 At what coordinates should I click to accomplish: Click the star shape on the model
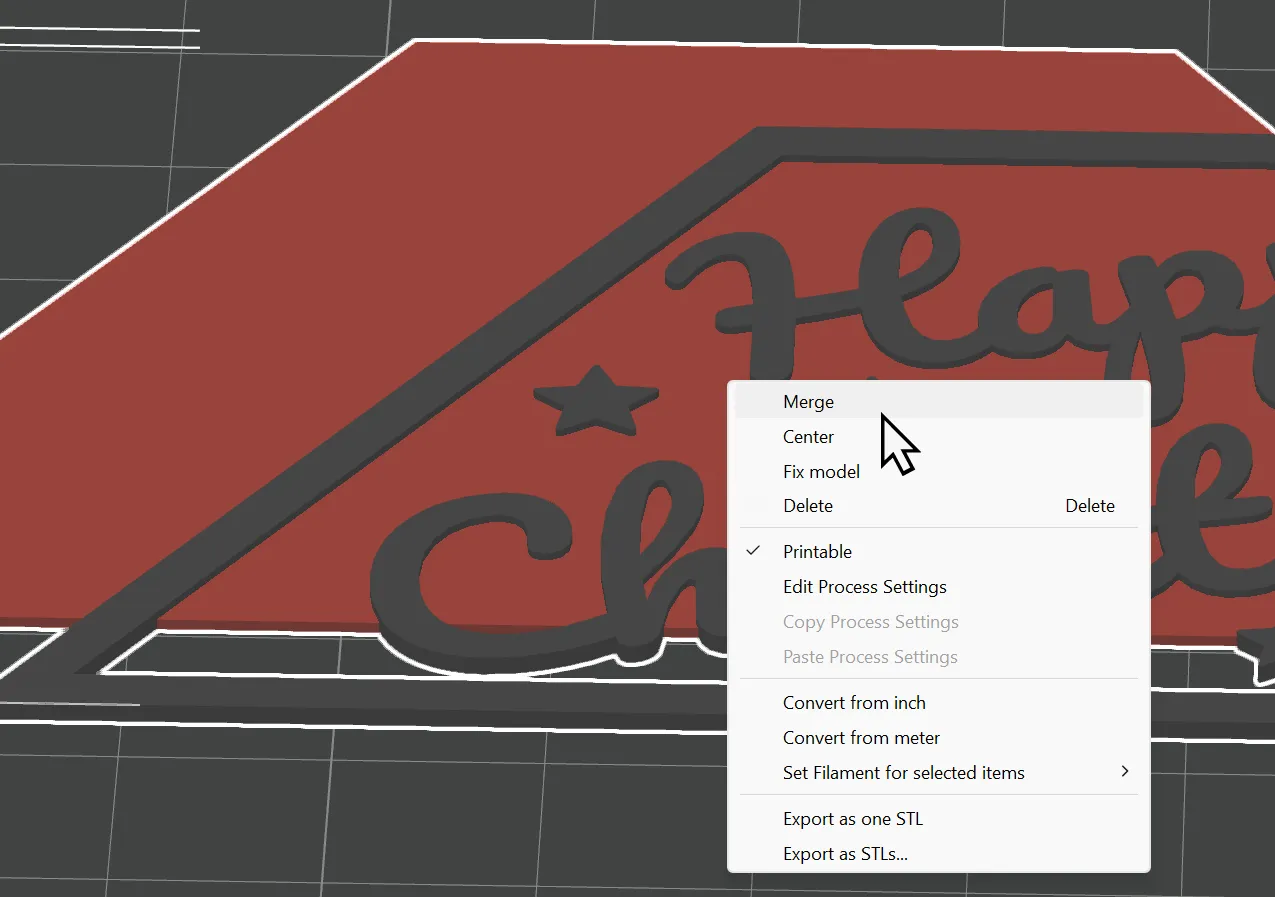click(x=596, y=400)
